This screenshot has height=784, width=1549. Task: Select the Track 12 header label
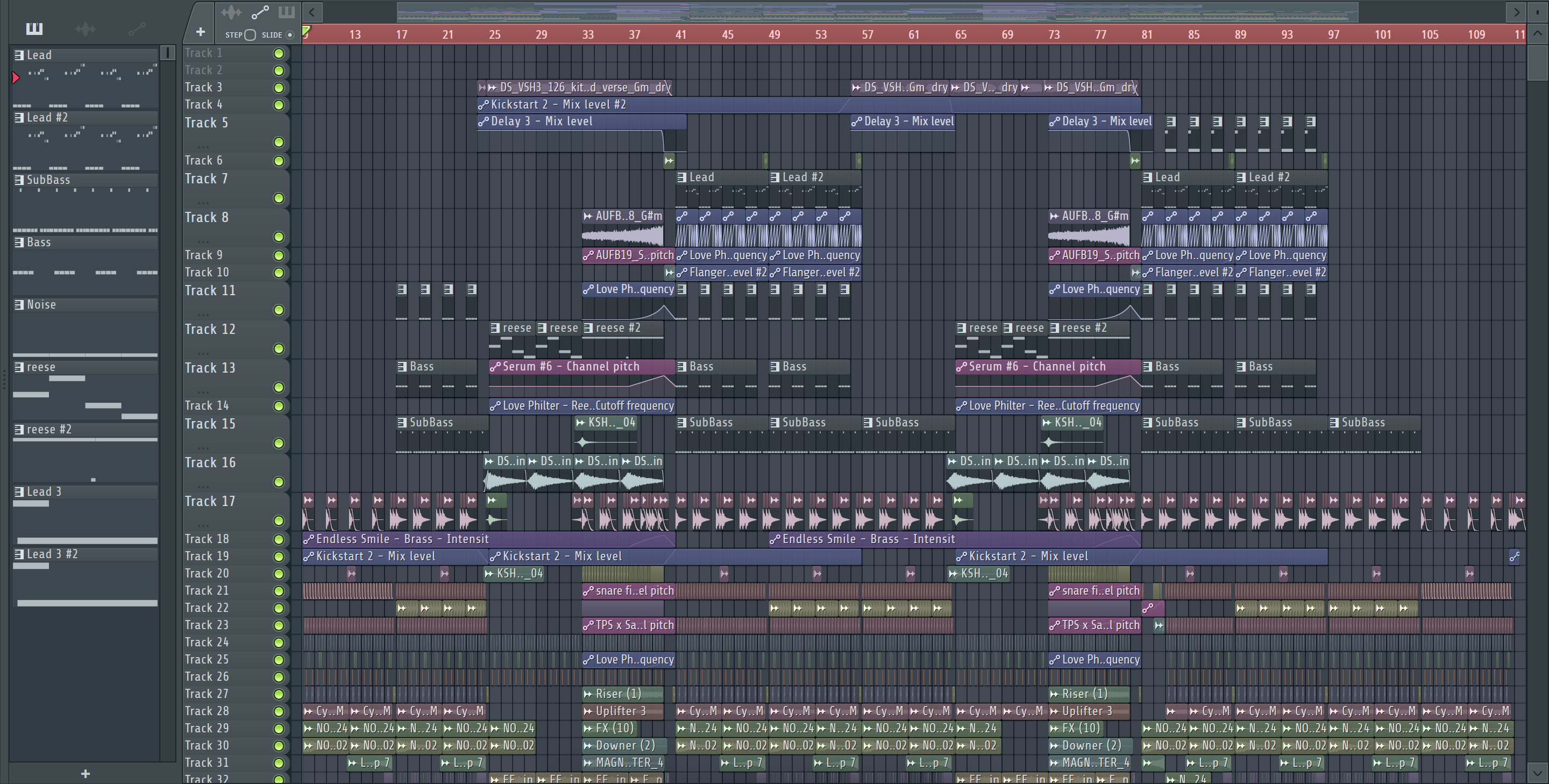click(210, 330)
